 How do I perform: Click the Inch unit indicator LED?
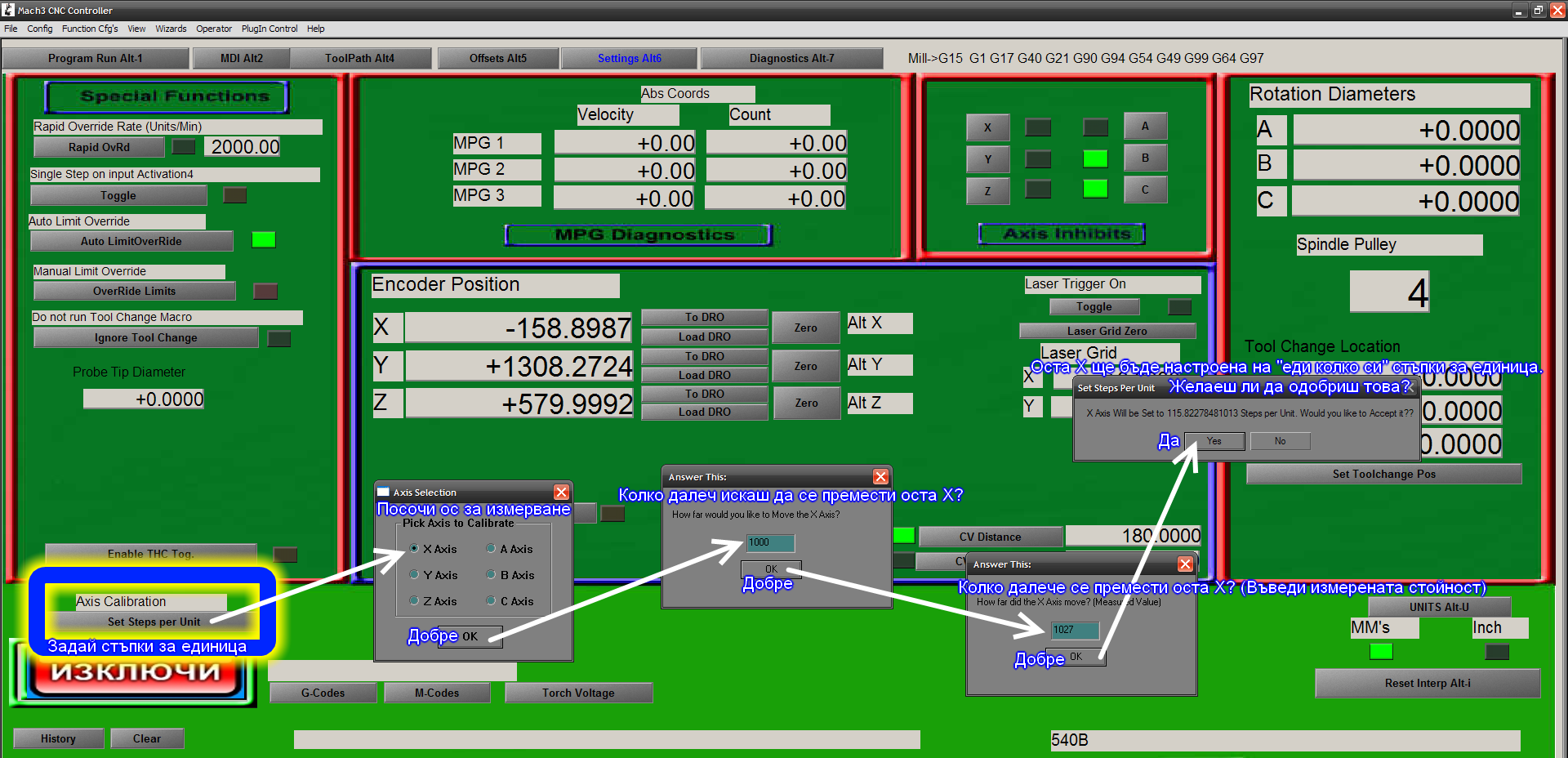coord(1496,651)
